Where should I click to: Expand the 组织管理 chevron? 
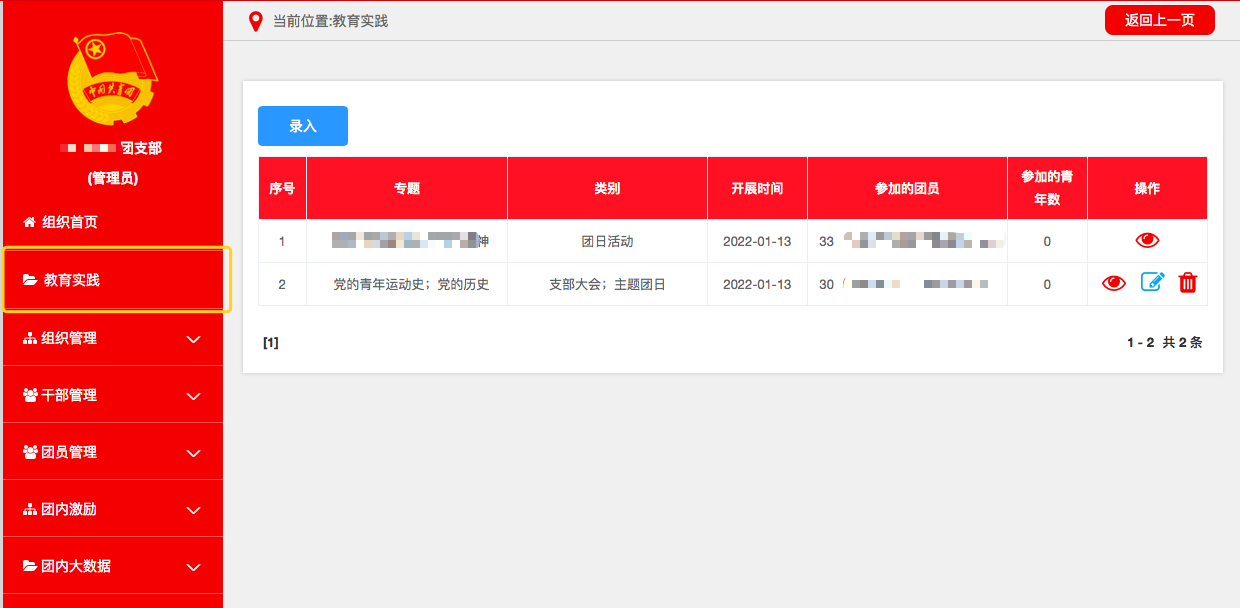pos(194,339)
